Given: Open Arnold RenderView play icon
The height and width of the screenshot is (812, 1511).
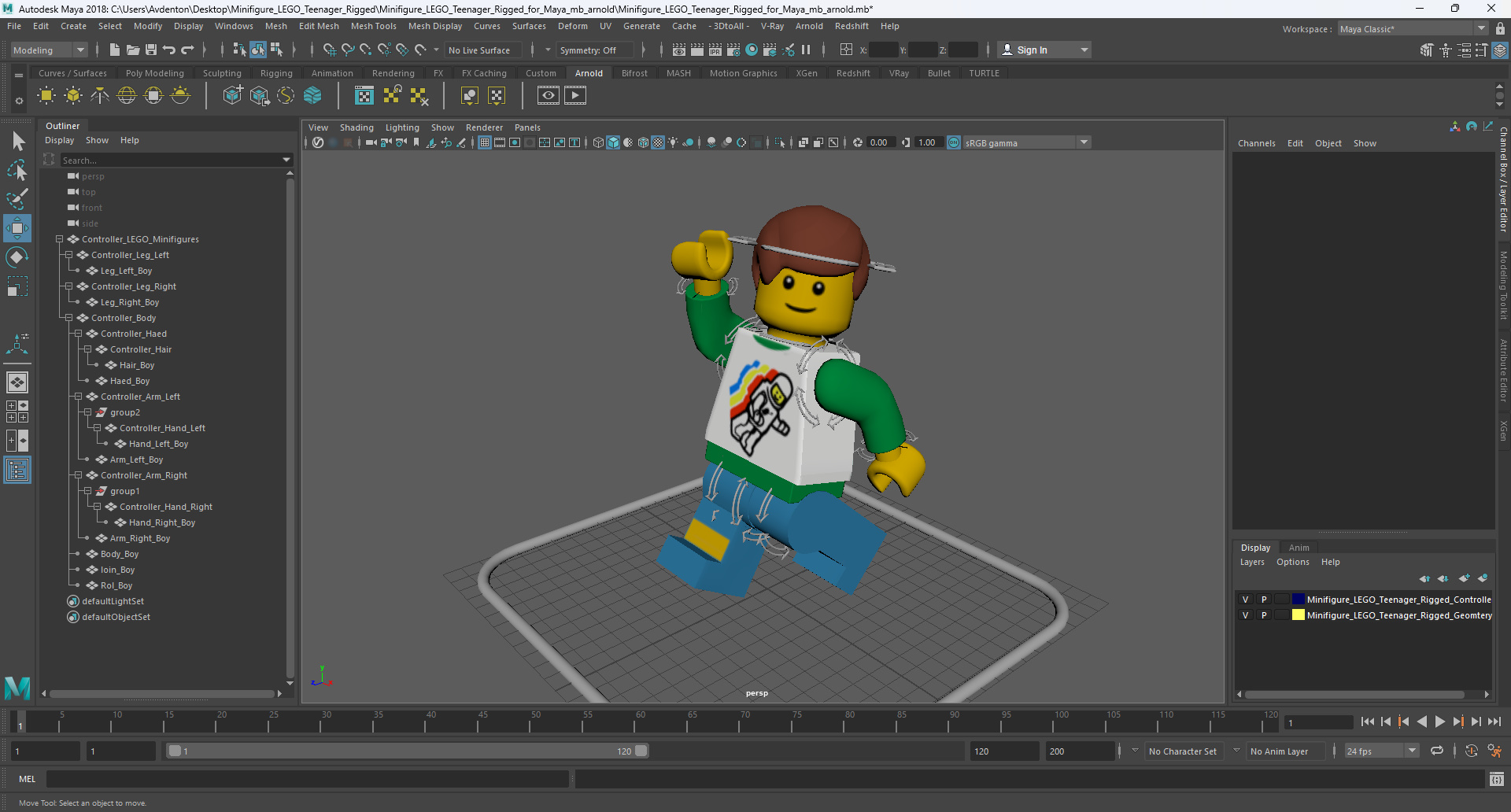Looking at the screenshot, I should [575, 96].
